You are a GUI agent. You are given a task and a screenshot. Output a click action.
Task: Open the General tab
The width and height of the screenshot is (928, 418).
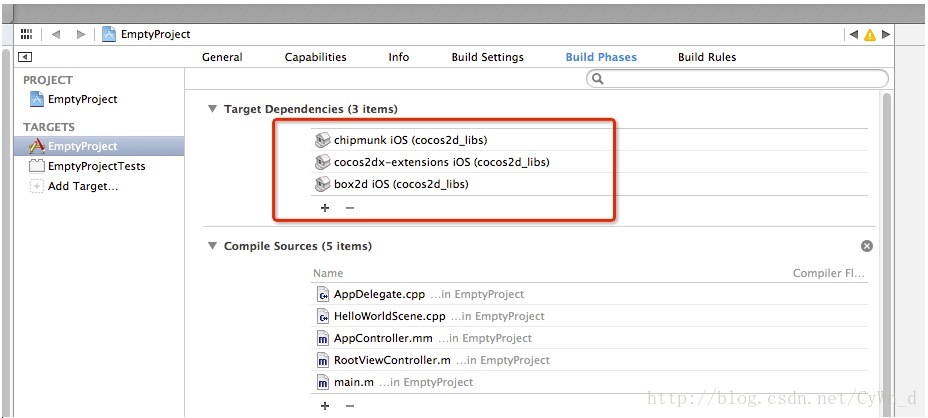222,57
